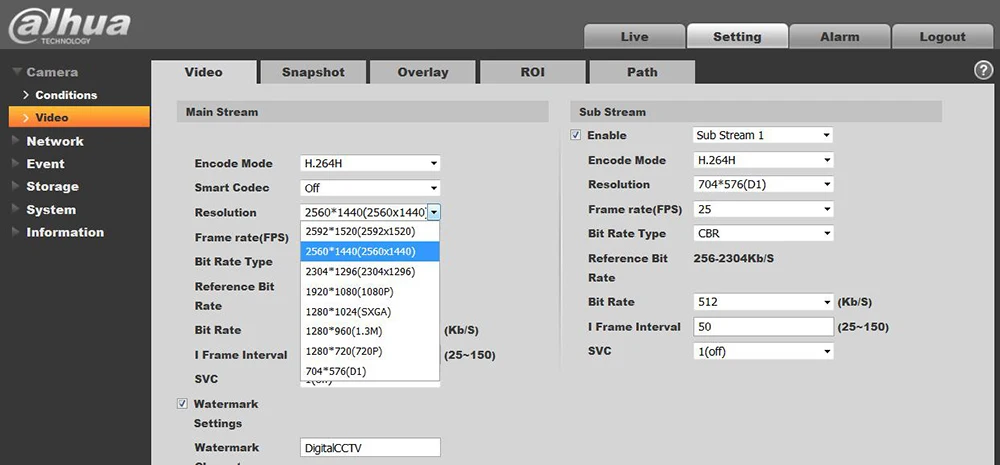Open Sub Stream Bit Rate Type dropdown
This screenshot has height=465, width=1000.
(763, 233)
